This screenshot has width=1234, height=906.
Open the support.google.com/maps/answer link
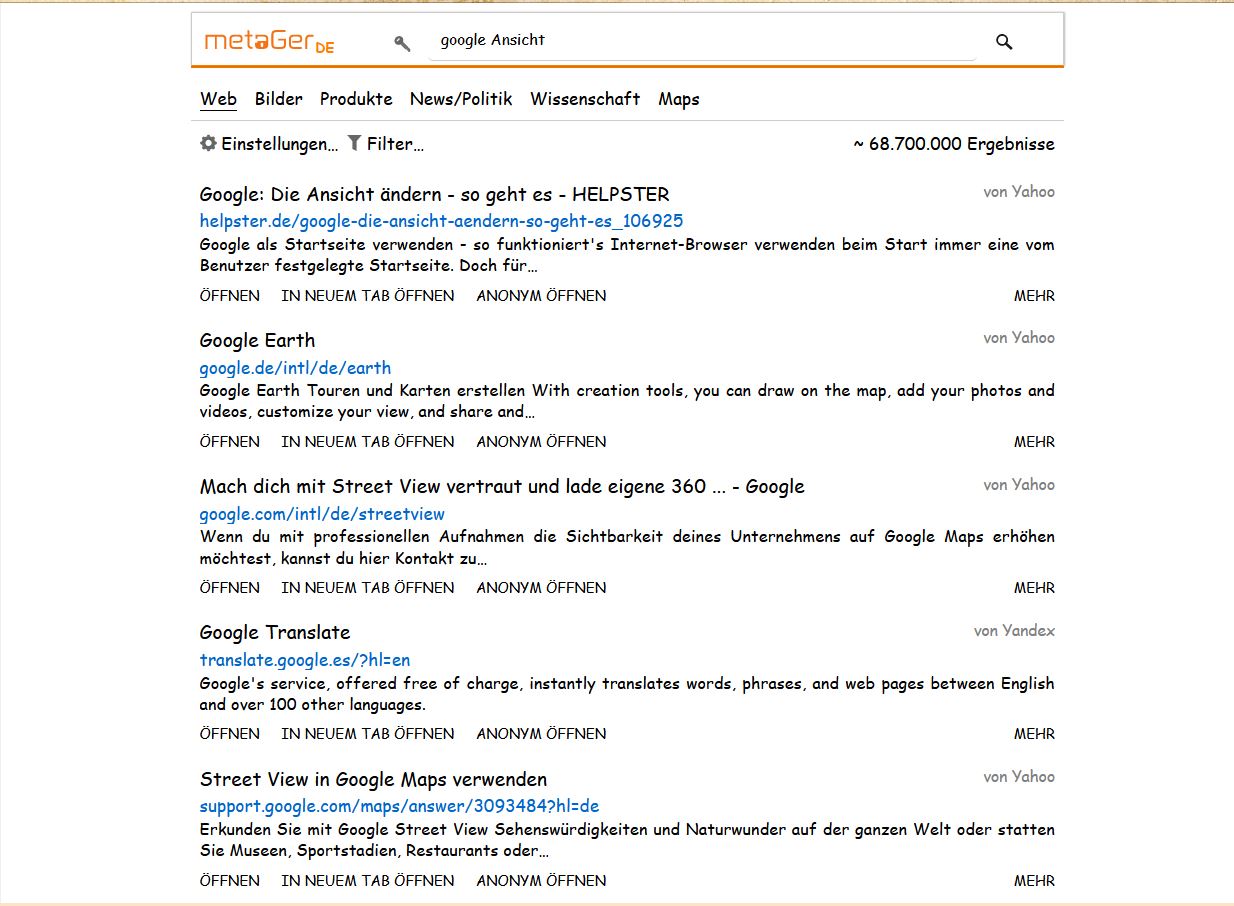[399, 806]
